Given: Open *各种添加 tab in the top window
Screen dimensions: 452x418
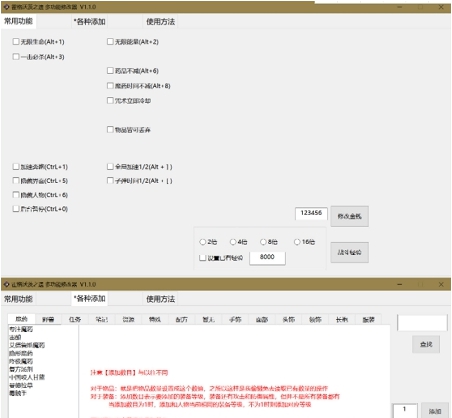Looking at the screenshot, I should [x=90, y=22].
